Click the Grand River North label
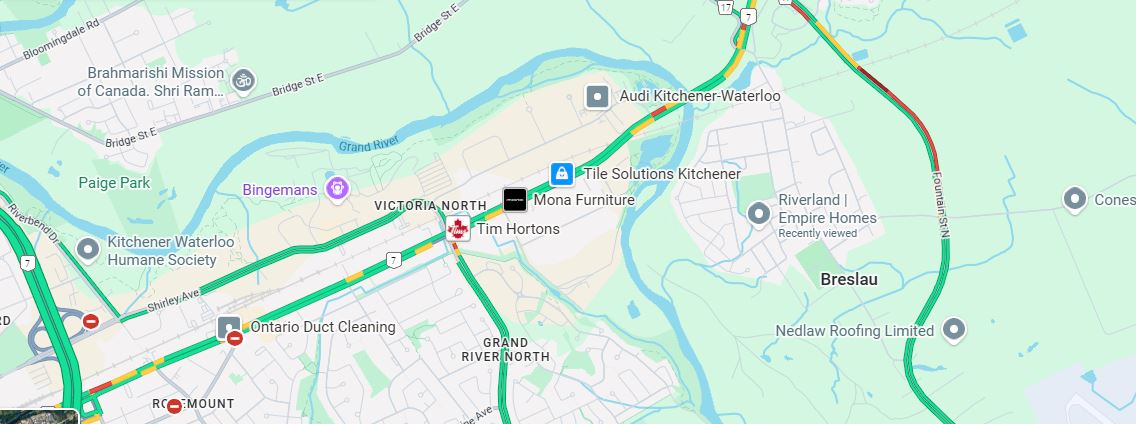The width and height of the screenshot is (1136, 424). pyautogui.click(x=506, y=349)
